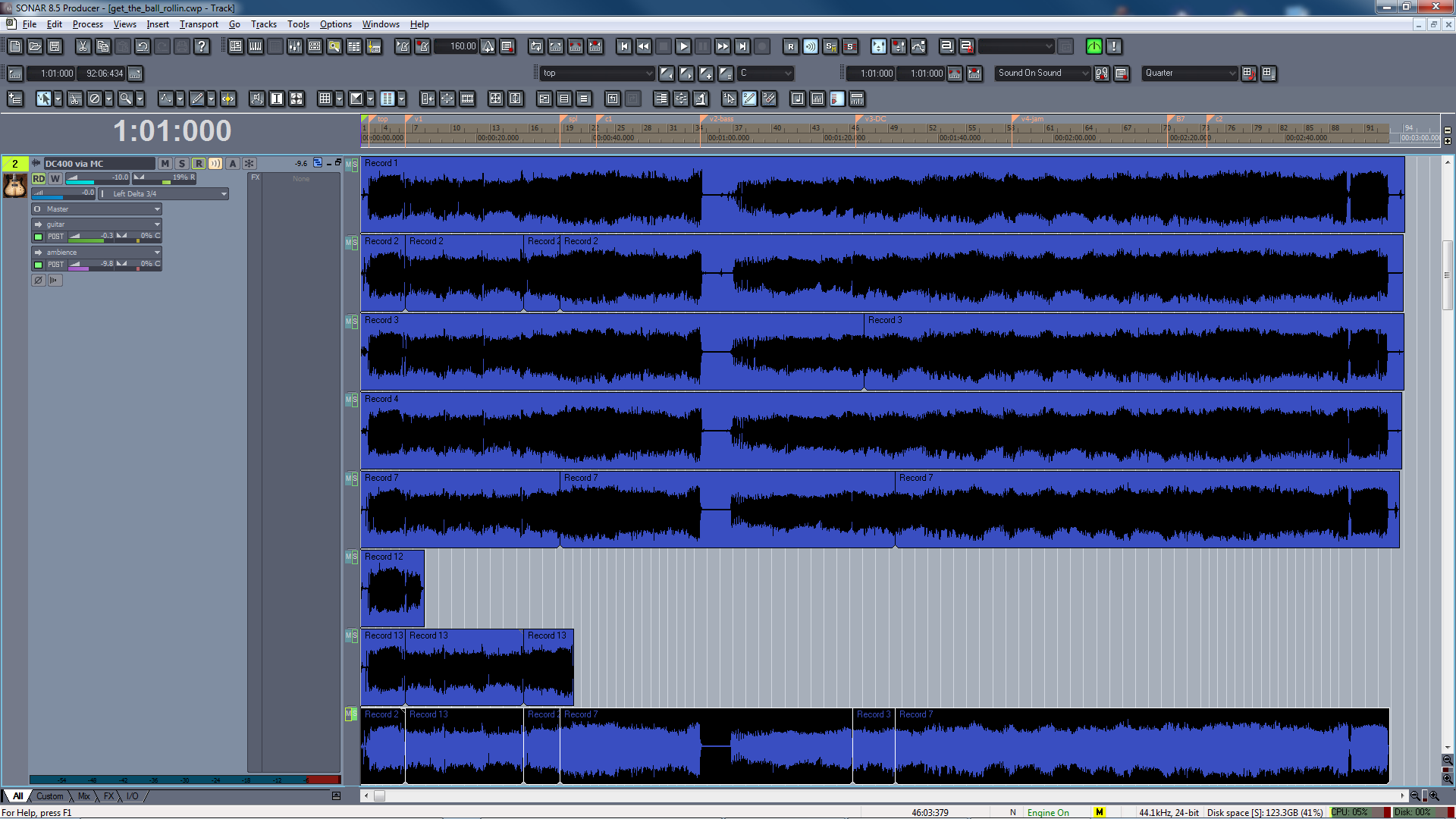This screenshot has width=1456, height=819.
Task: Open the File menu
Action: pyautogui.click(x=30, y=24)
